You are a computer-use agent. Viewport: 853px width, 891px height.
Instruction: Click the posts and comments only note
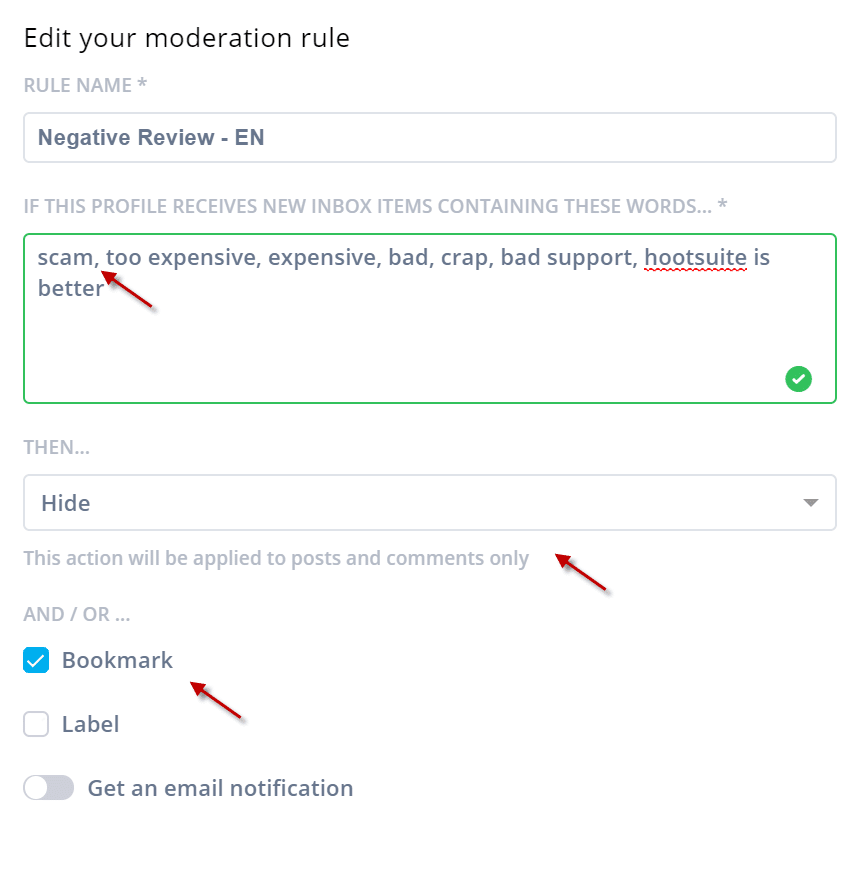276,558
